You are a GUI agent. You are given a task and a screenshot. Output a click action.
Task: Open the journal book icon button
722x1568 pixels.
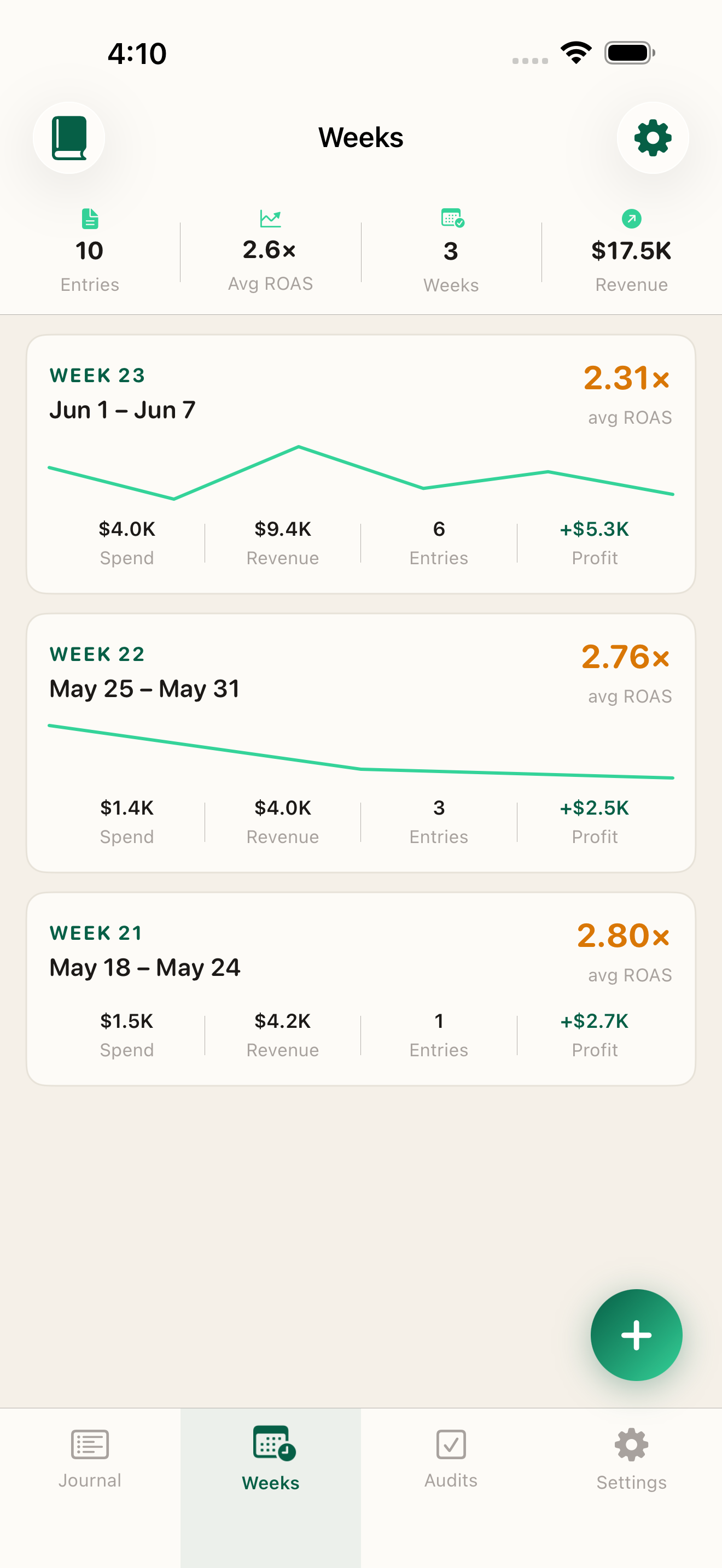[69, 138]
